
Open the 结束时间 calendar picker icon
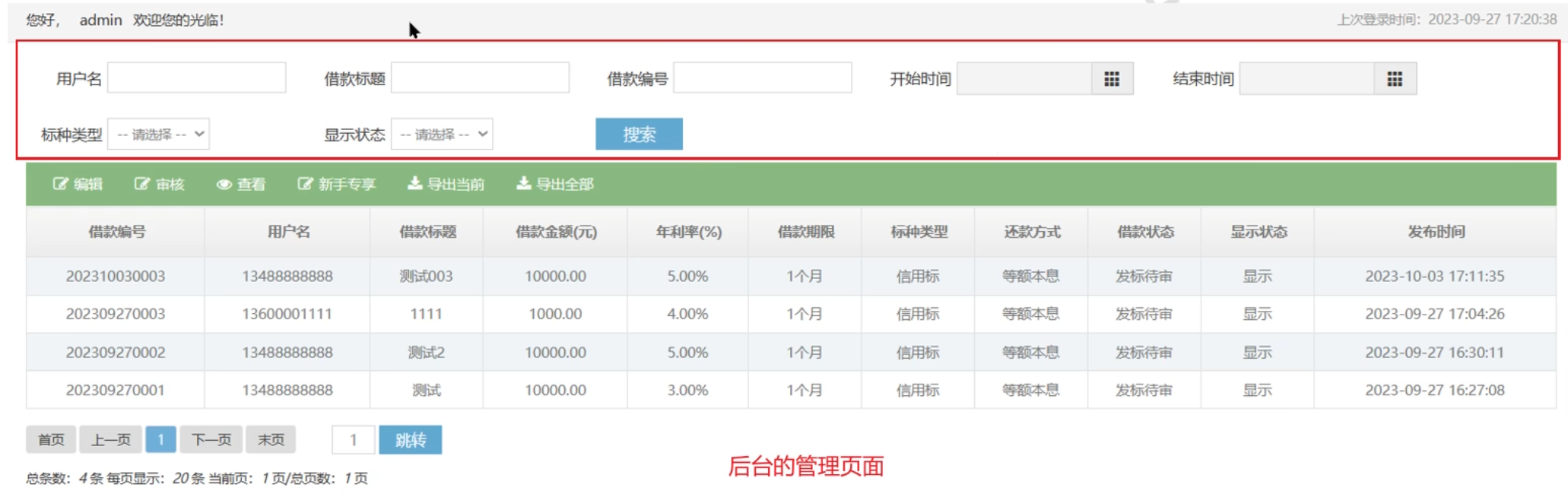tap(1394, 79)
